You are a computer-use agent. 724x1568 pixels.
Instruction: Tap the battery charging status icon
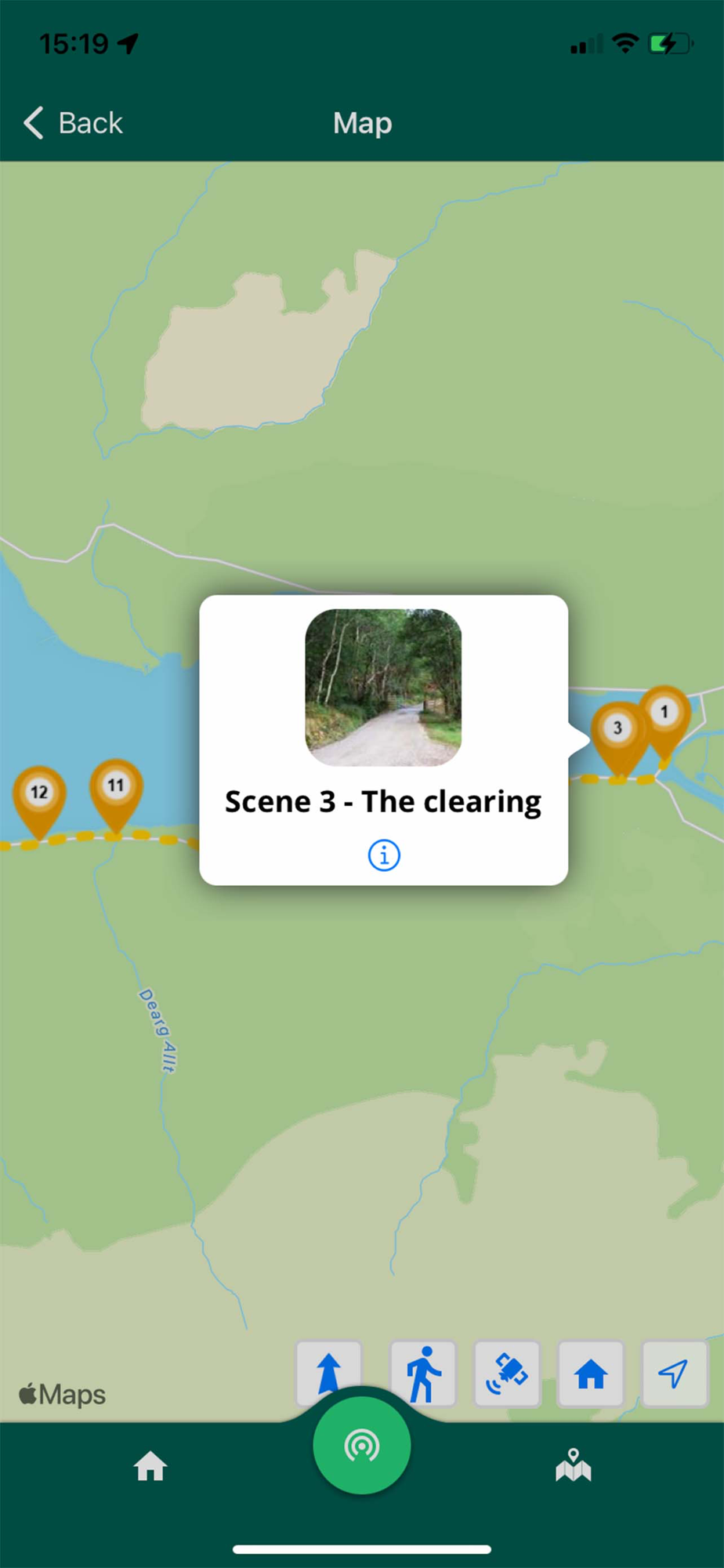pos(671,44)
